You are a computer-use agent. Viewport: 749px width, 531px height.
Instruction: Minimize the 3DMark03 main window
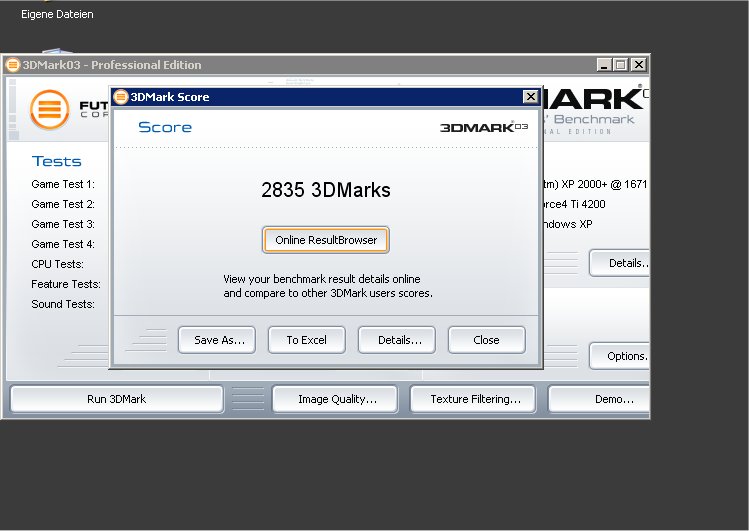click(x=604, y=64)
